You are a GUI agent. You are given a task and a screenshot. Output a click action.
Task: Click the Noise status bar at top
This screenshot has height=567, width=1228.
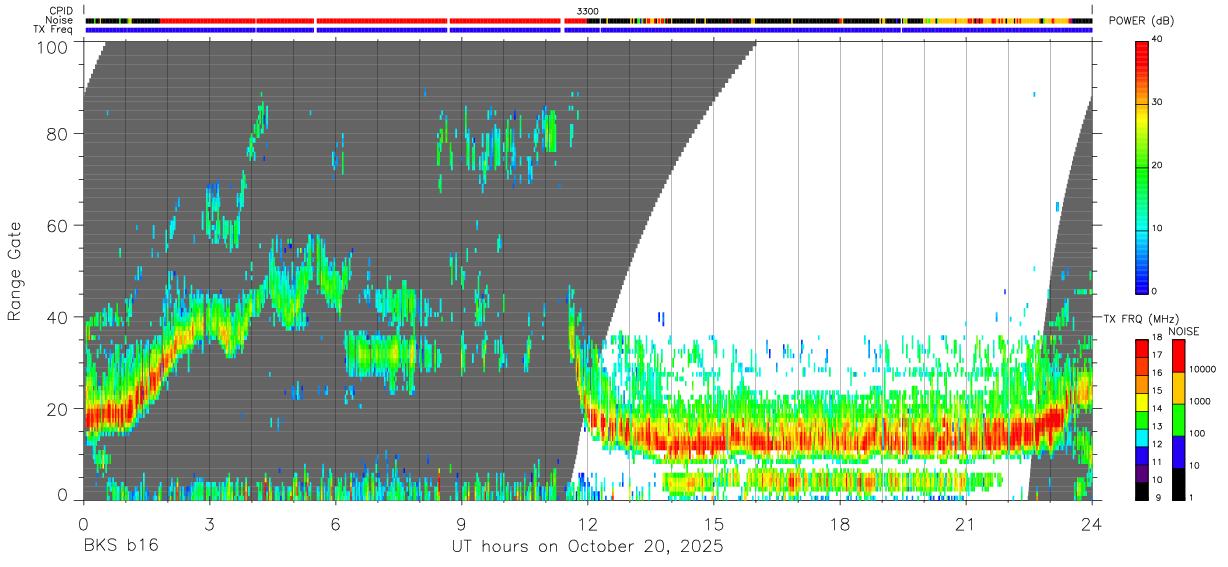(x=589, y=20)
